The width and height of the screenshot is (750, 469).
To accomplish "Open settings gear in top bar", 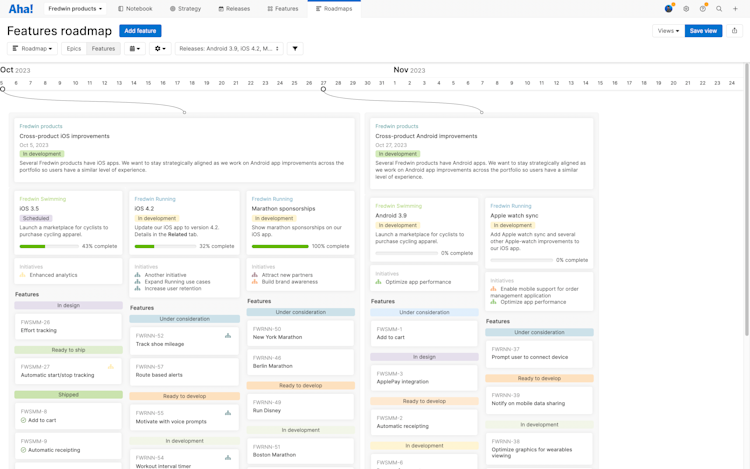I will point(686,9).
